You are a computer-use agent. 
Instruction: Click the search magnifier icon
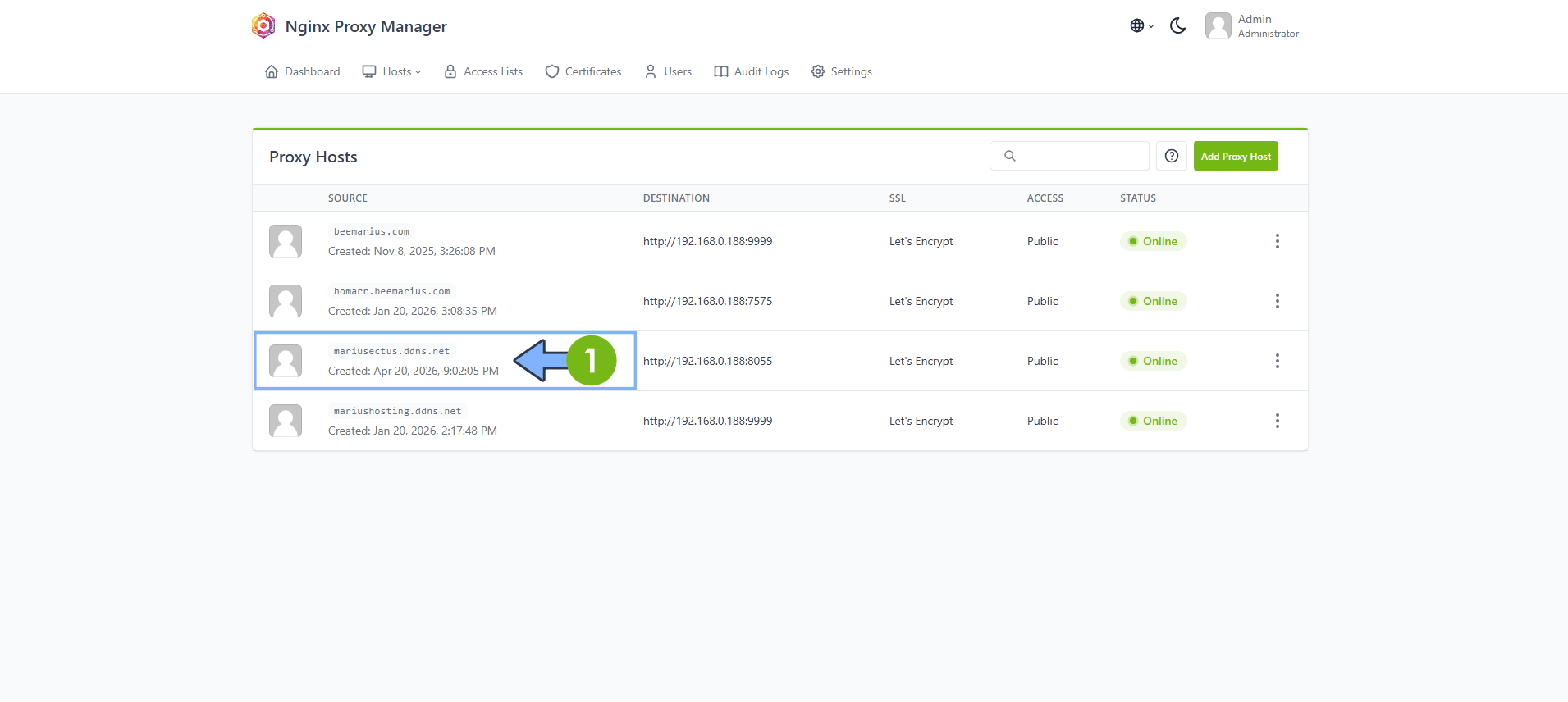click(1010, 156)
